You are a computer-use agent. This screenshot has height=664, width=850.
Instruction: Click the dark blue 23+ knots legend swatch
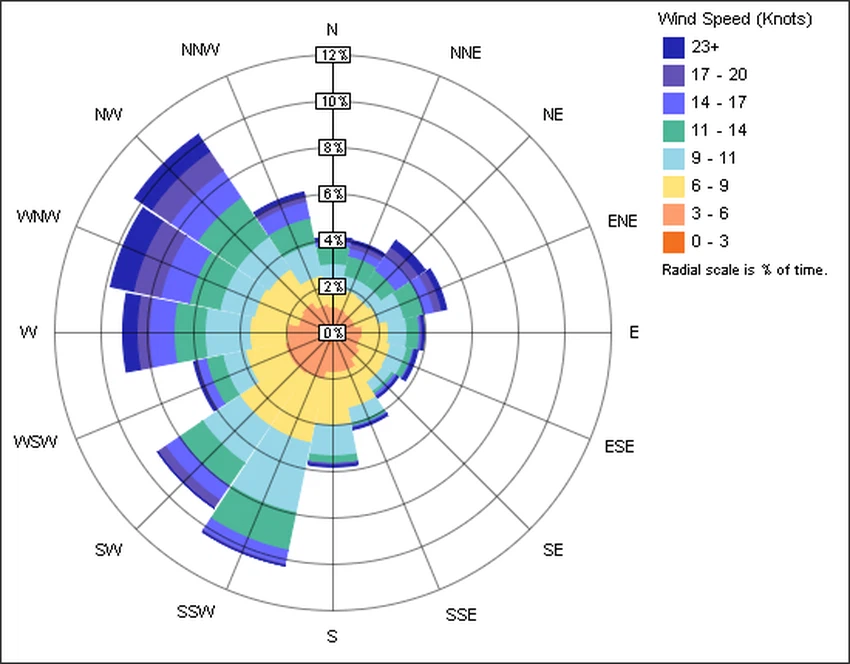(x=673, y=46)
